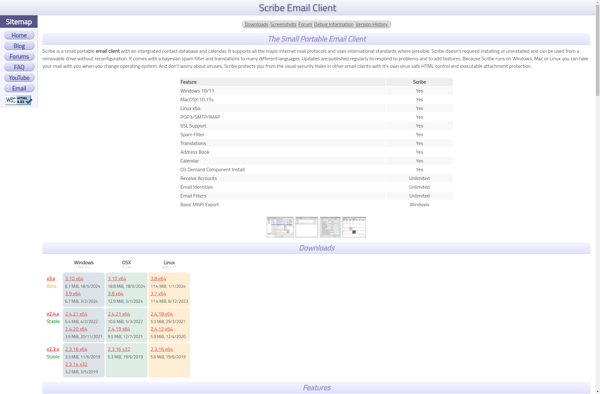Image resolution: width=600 pixels, height=394 pixels.
Task: Visit the YouTube link in the sidebar
Action: tap(19, 78)
